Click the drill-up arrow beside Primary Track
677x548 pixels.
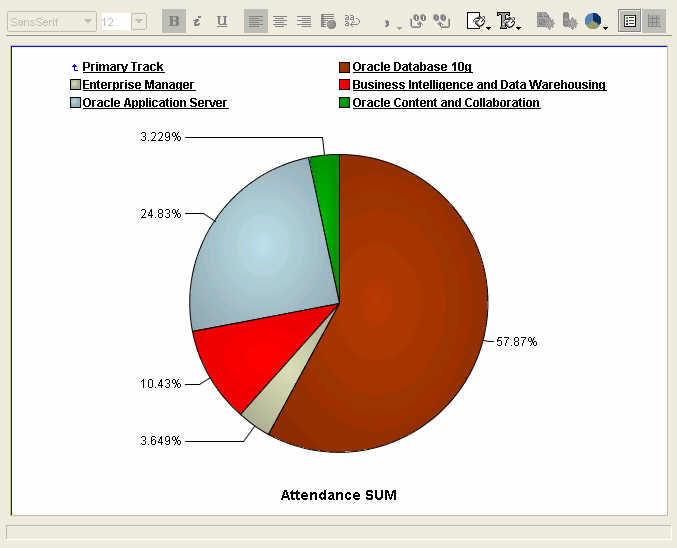coord(75,67)
